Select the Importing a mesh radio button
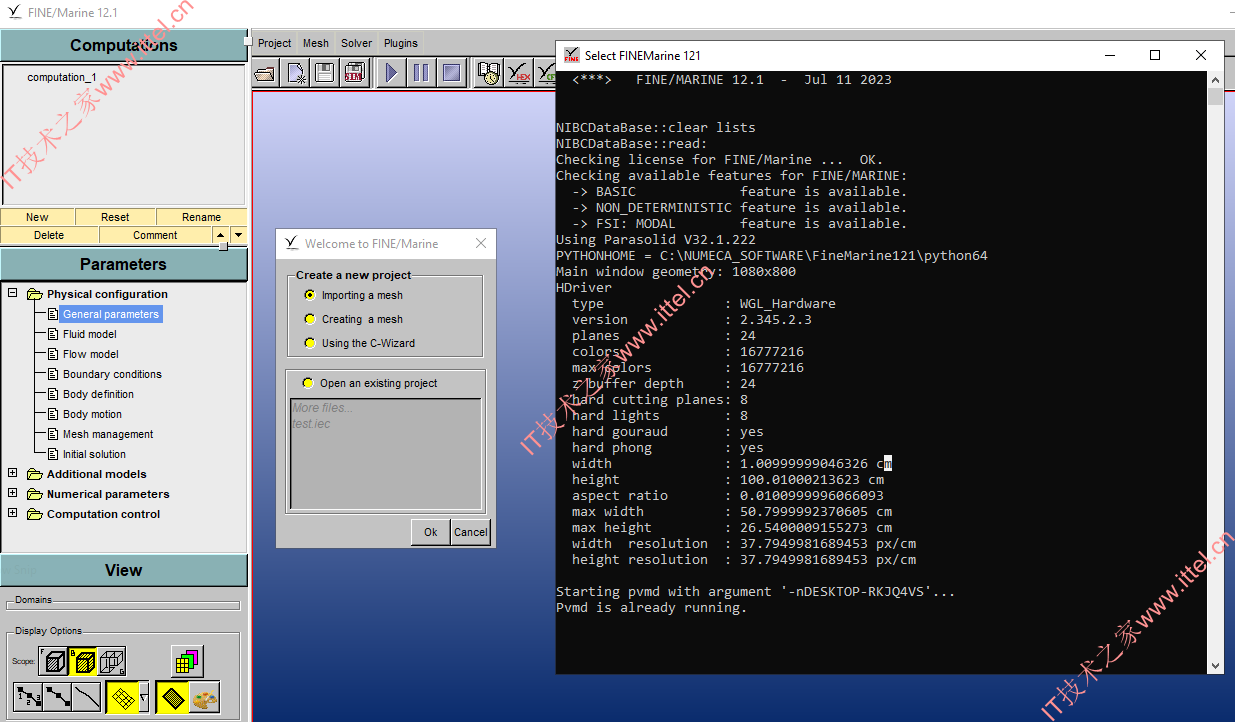Viewport: 1235px width, 722px height. tap(310, 295)
